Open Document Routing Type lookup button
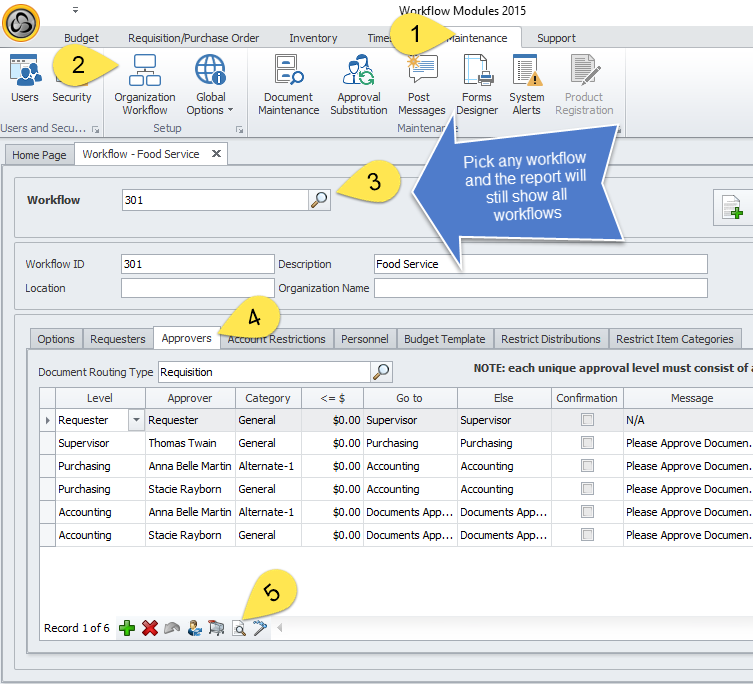Screen dimensions: 753x684 click(x=382, y=372)
